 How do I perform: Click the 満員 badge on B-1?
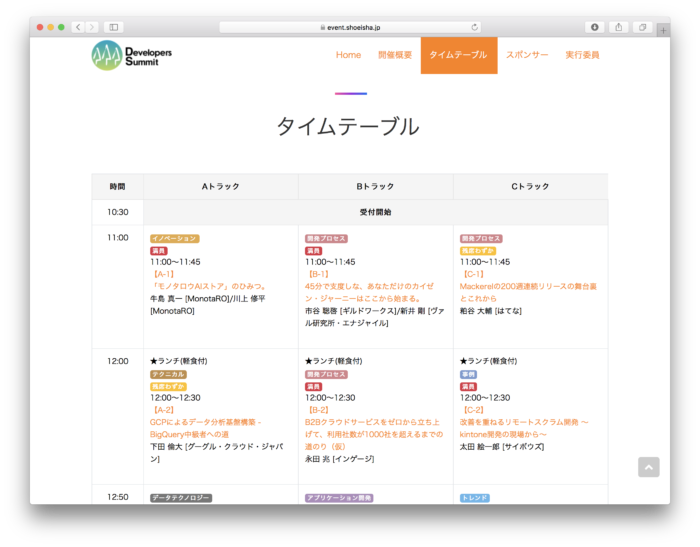click(x=313, y=251)
